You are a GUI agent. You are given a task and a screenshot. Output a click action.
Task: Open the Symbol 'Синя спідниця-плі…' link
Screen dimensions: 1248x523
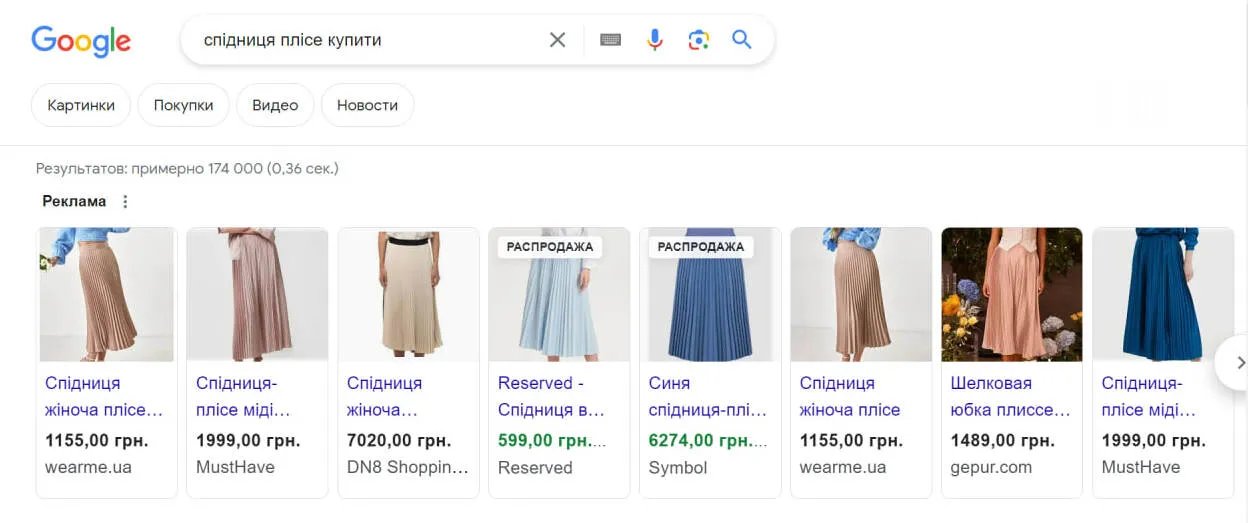708,396
